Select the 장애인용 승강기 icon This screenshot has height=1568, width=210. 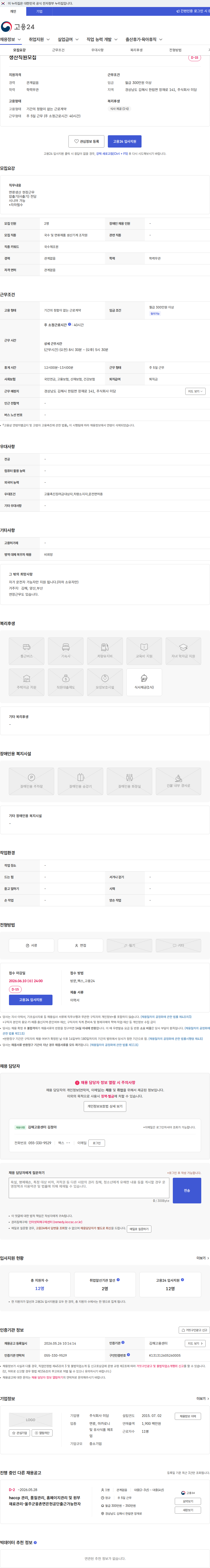[80, 782]
